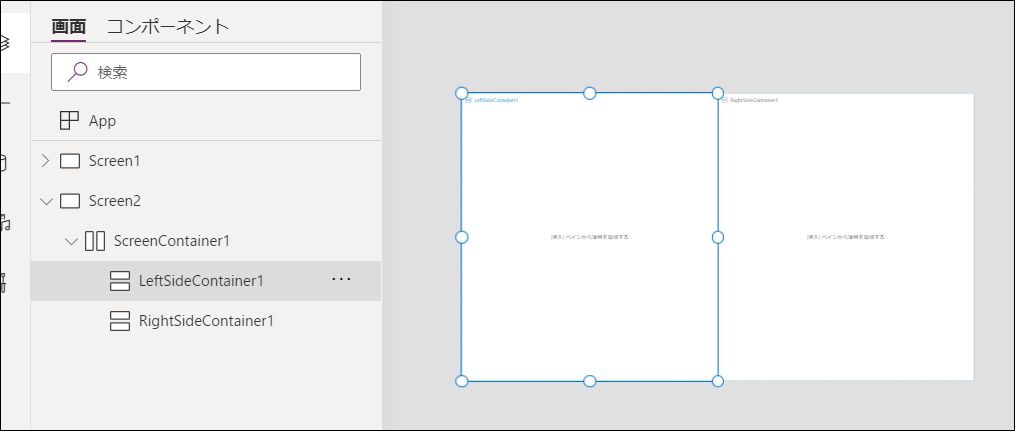The width and height of the screenshot is (1015, 431).
Task: Click LeftSideContainer1 label on canvas
Action: pyautogui.click(x=496, y=100)
